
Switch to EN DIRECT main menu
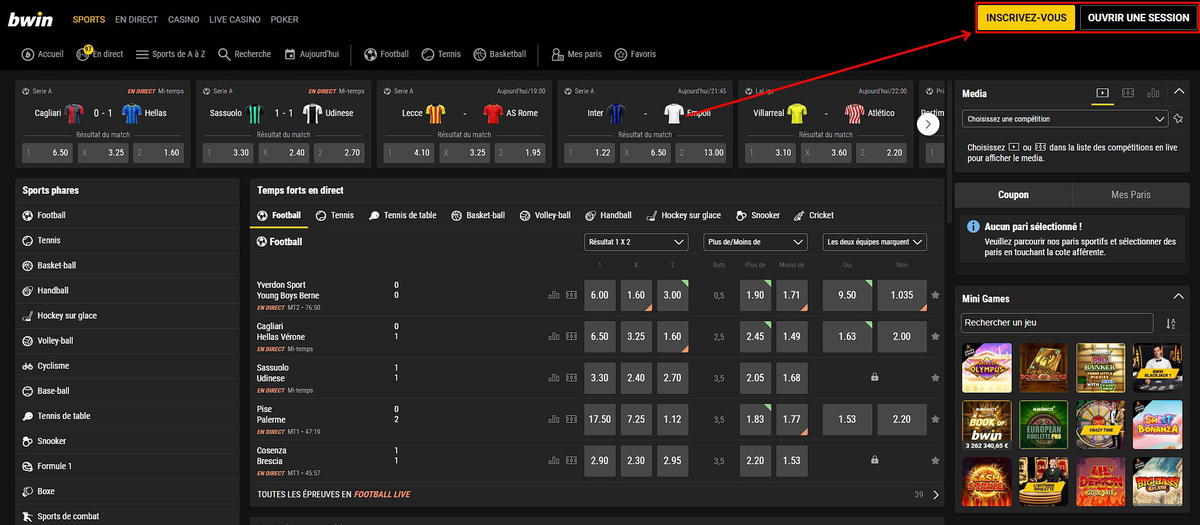coord(135,19)
